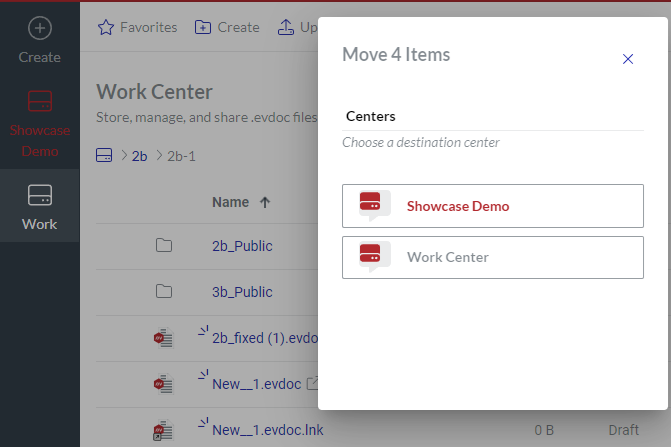Click folder icon for 3b_Public

pyautogui.click(x=164, y=291)
